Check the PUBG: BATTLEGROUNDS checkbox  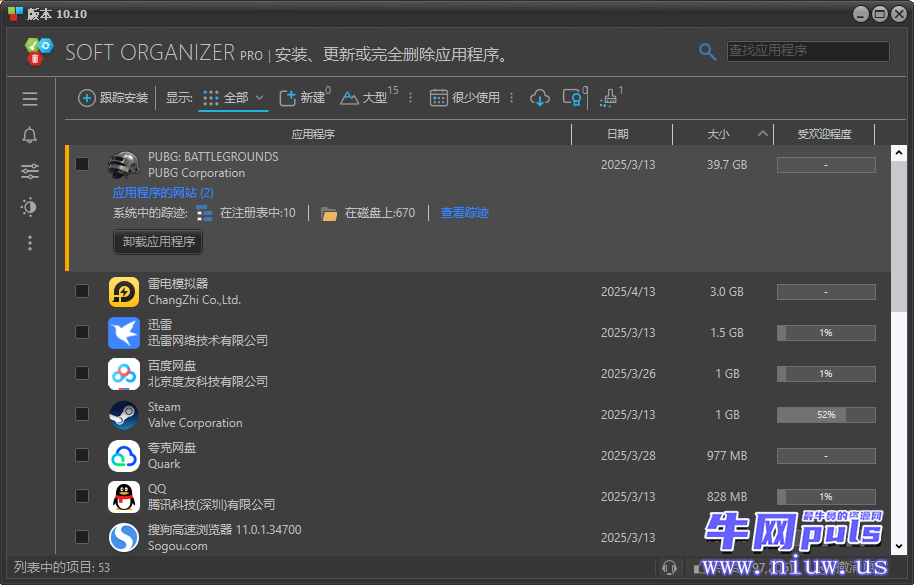[x=82, y=164]
